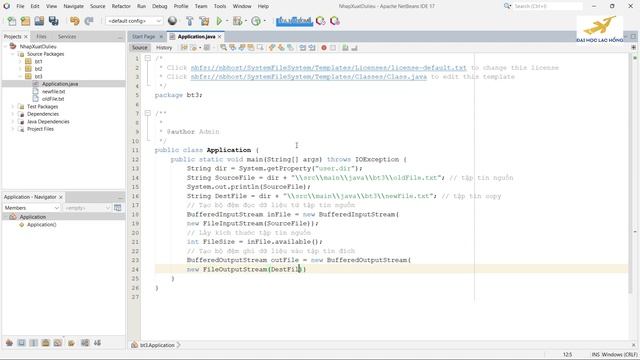The height and width of the screenshot is (360, 640).
Task: Click the Profile Project toolbar icon
Action: (x=256, y=21)
